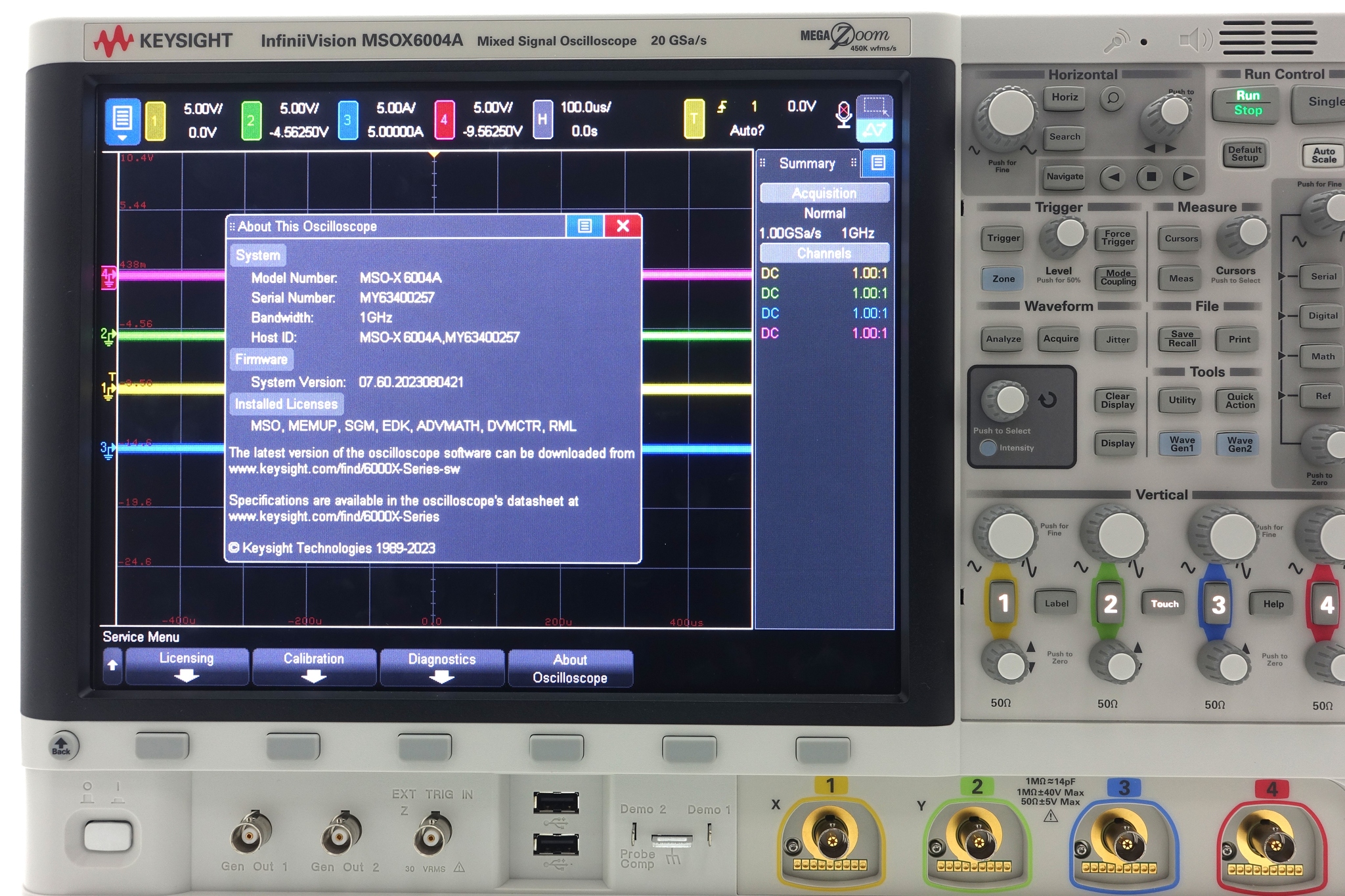This screenshot has width=1345, height=896.
Task: Click the Print key
Action: (x=1239, y=340)
